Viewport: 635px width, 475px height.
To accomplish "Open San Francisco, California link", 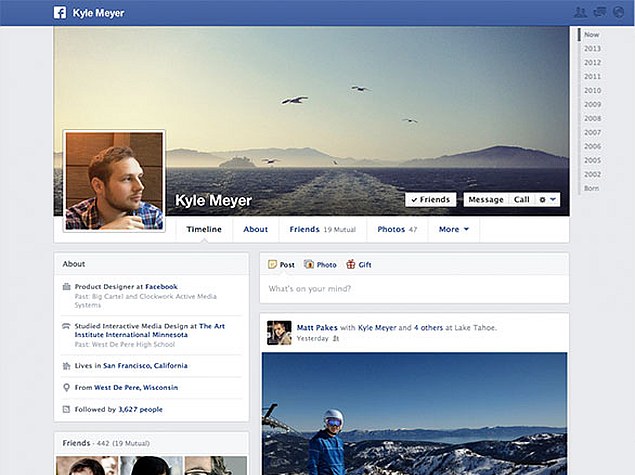I will click(x=145, y=366).
